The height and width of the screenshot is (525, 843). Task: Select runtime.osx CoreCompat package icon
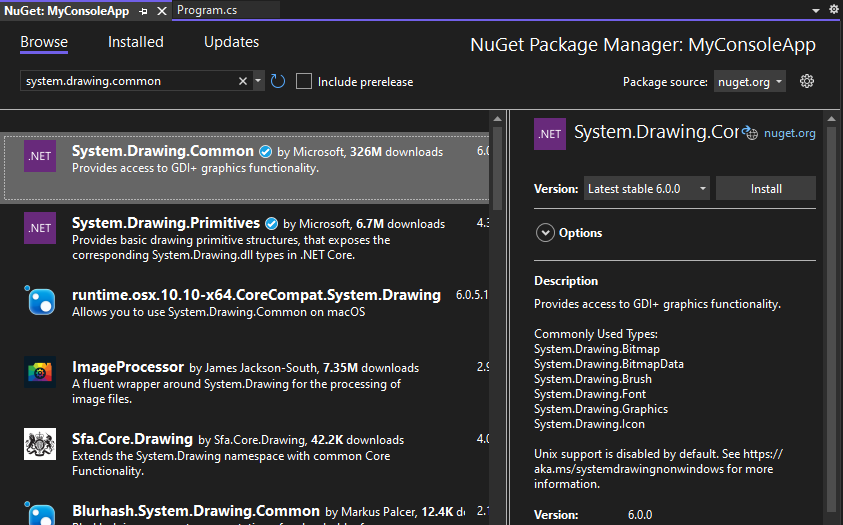click(40, 300)
